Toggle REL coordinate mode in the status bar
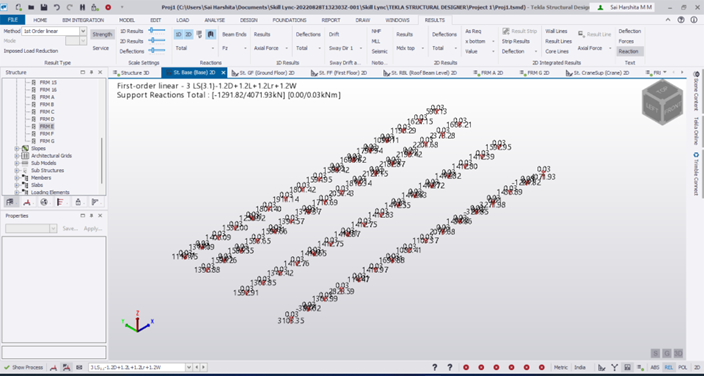Screen dimensions: 704x376 669,367
